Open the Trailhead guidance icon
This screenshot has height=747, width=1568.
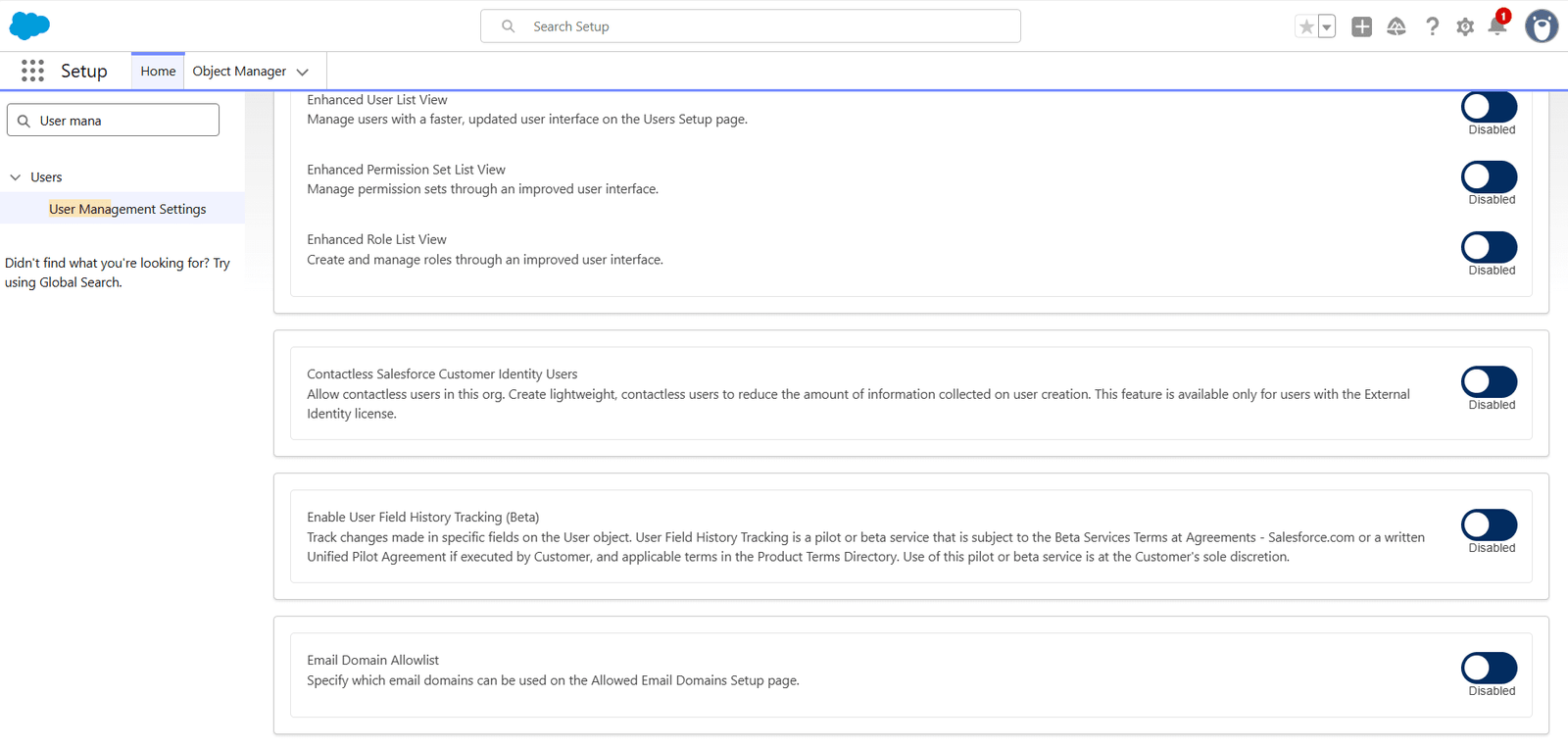tap(1396, 27)
